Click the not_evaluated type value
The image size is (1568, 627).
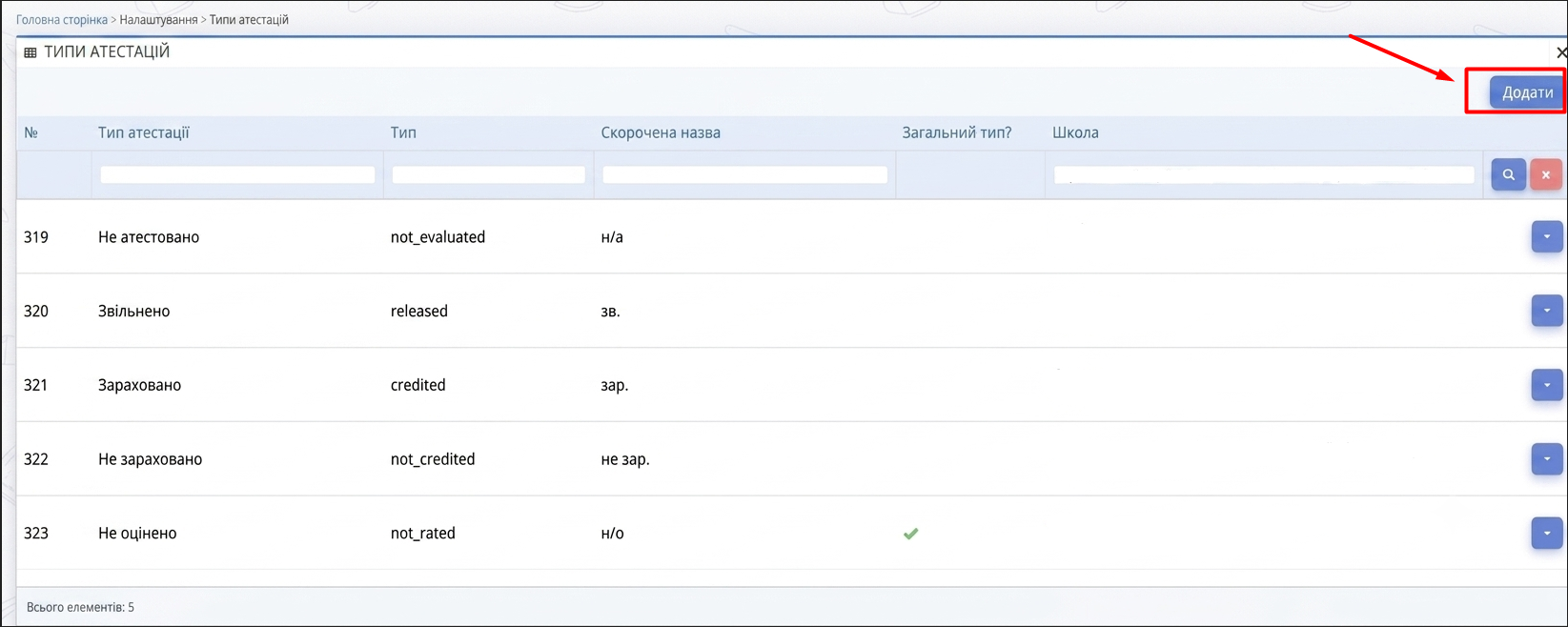coord(438,237)
